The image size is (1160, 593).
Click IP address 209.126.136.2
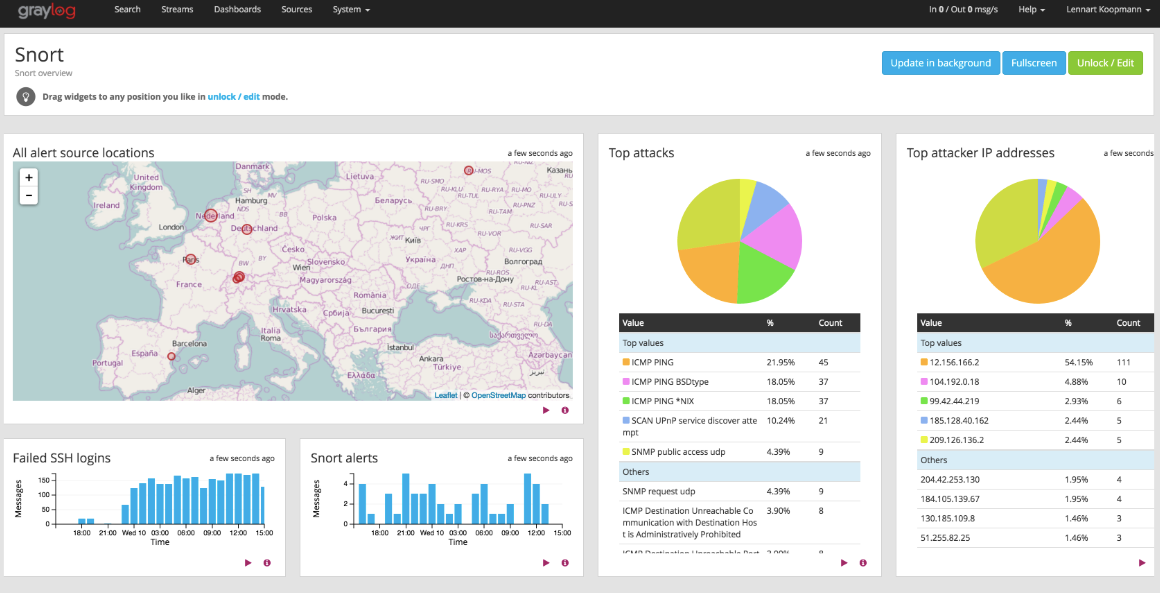957,439
